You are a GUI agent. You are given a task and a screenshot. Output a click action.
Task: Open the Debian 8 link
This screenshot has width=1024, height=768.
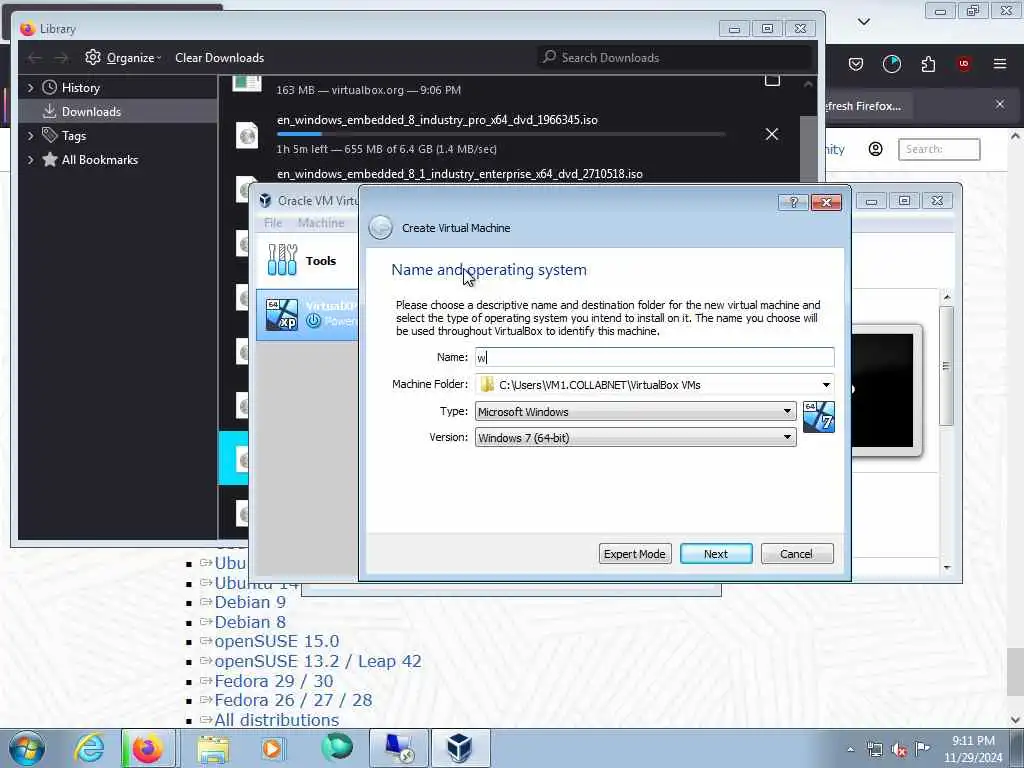(250, 622)
